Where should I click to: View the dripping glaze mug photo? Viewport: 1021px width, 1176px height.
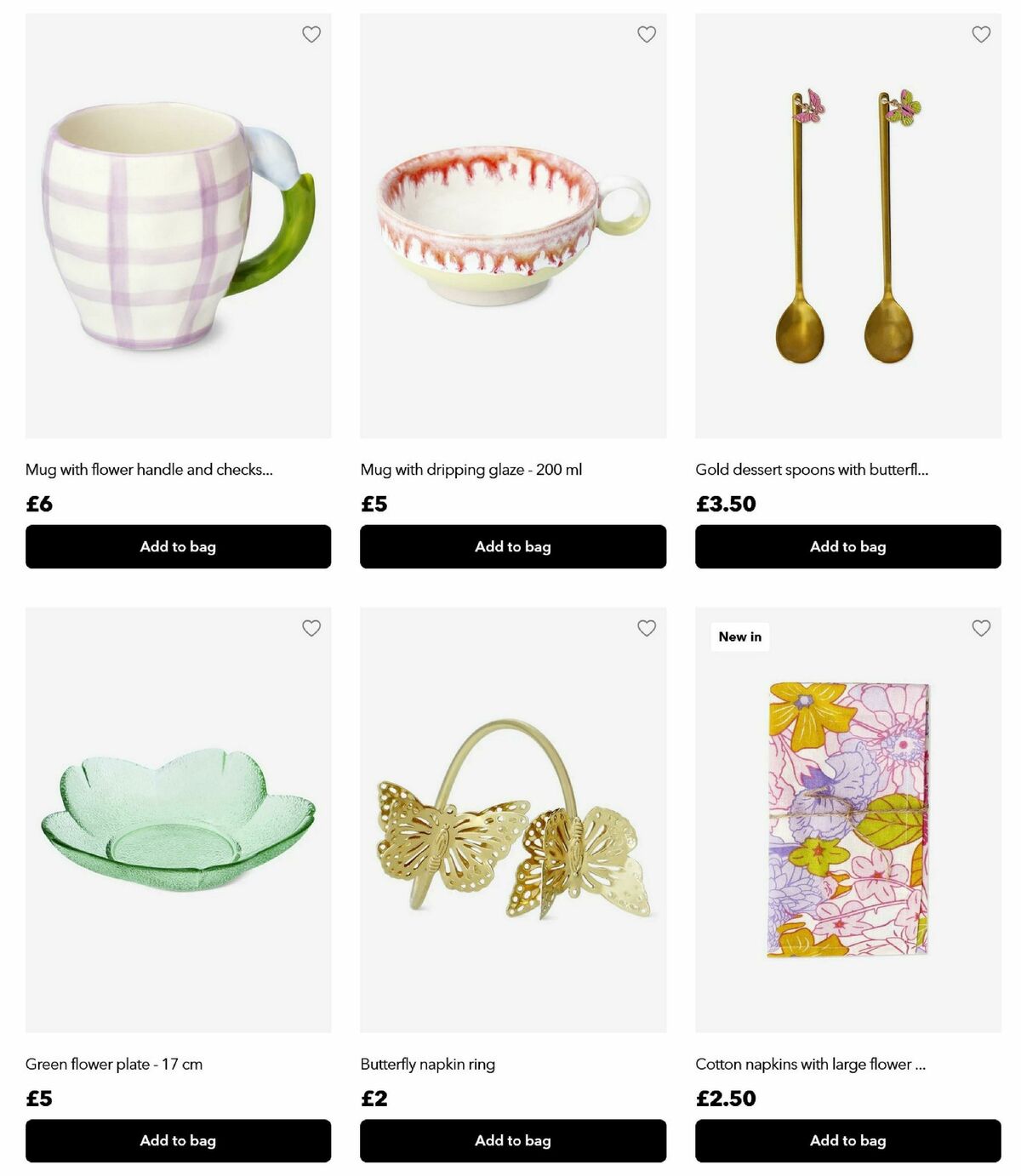tap(513, 225)
